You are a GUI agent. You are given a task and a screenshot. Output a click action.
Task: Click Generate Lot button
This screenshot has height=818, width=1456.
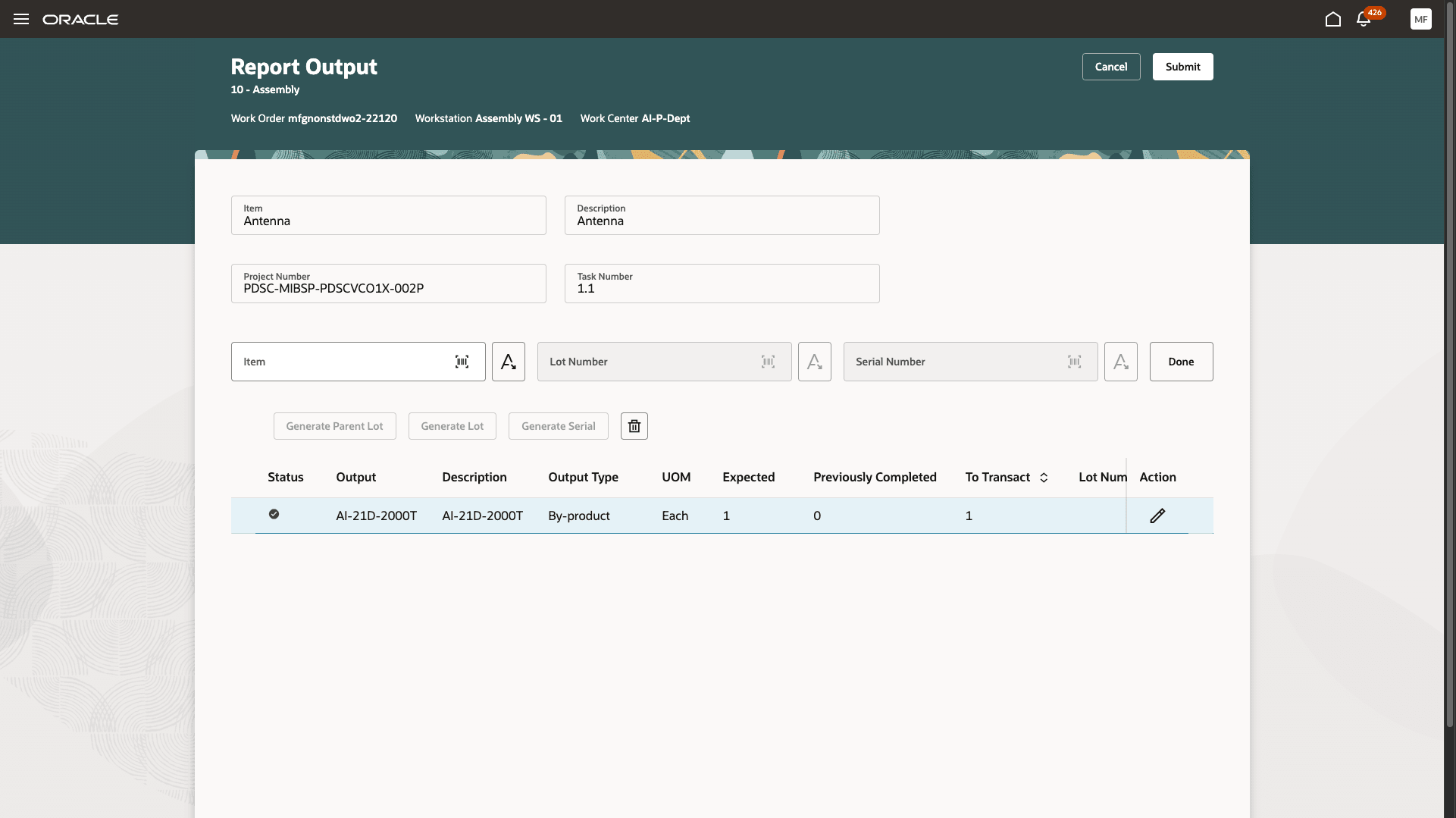click(452, 426)
